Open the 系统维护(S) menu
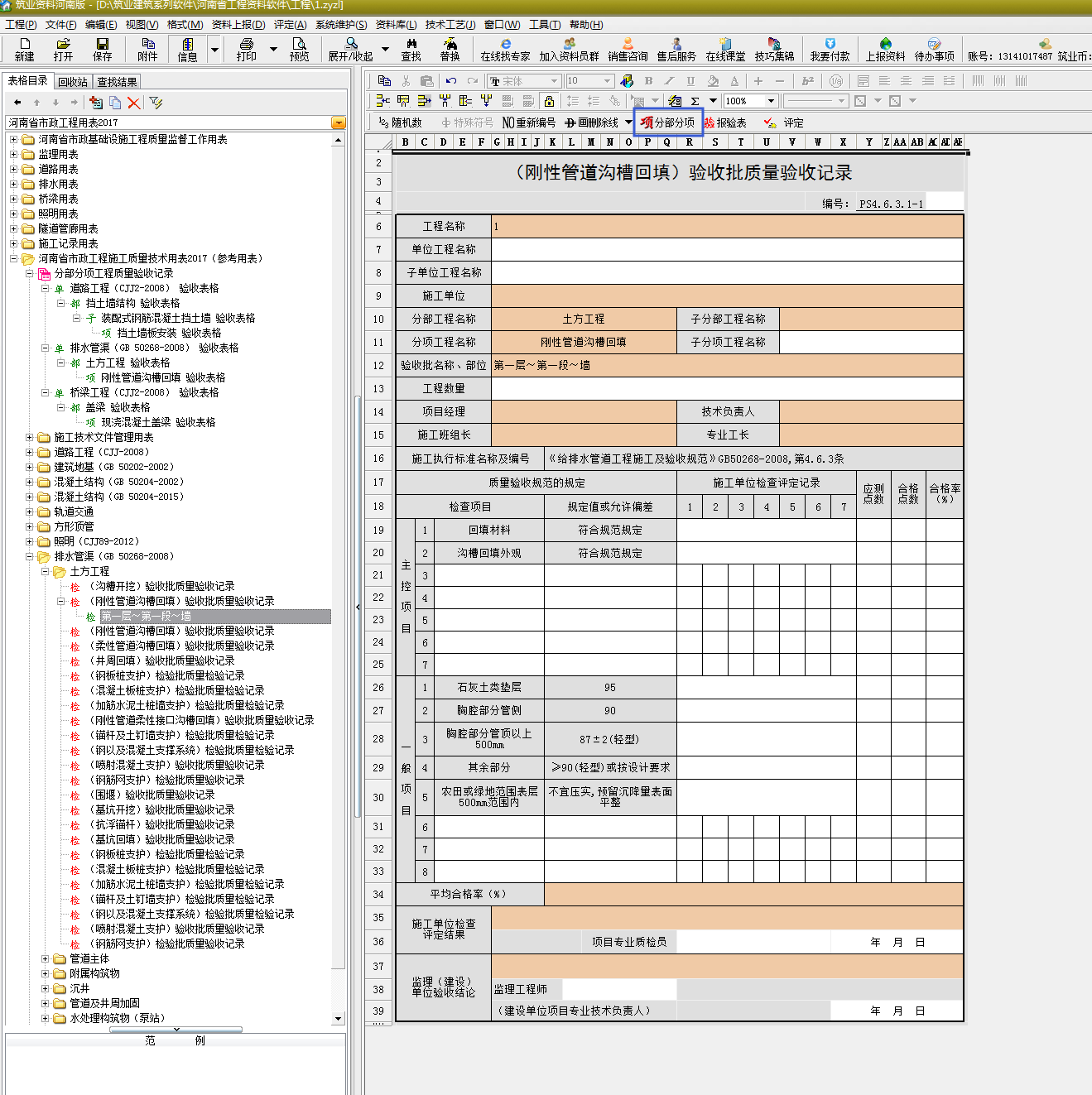The width and height of the screenshot is (1092, 1095). pos(341,25)
